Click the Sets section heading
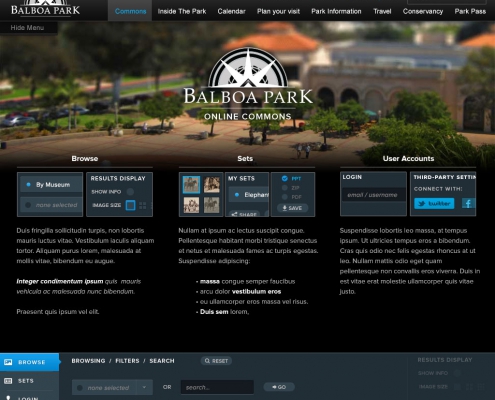 tap(245, 159)
